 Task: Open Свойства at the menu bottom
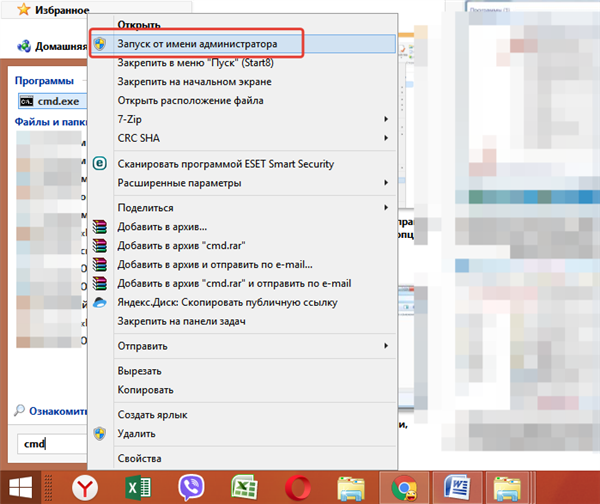click(243, 458)
